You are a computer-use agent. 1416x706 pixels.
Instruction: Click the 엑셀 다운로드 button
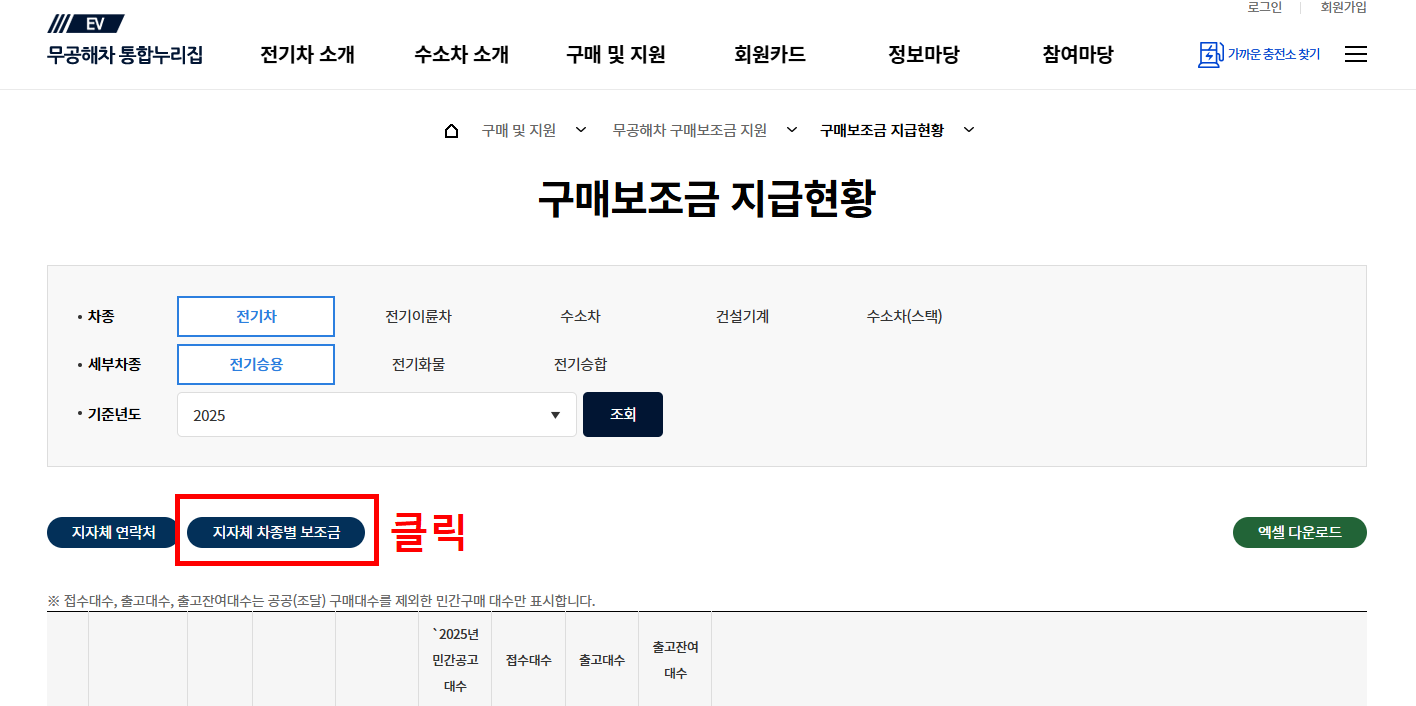pyautogui.click(x=1299, y=533)
